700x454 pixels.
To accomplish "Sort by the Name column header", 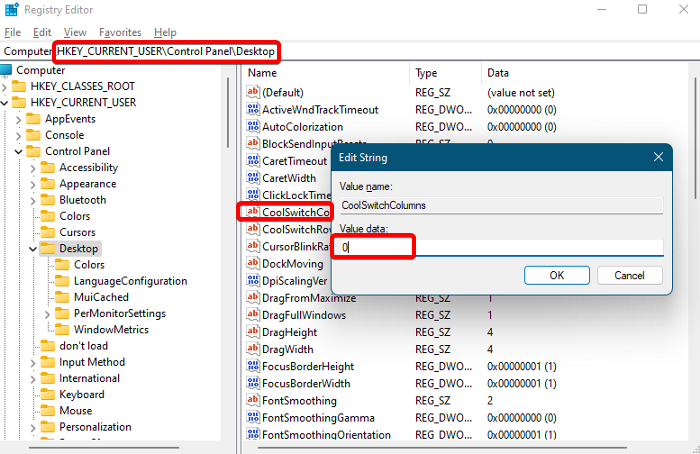I will click(x=327, y=73).
